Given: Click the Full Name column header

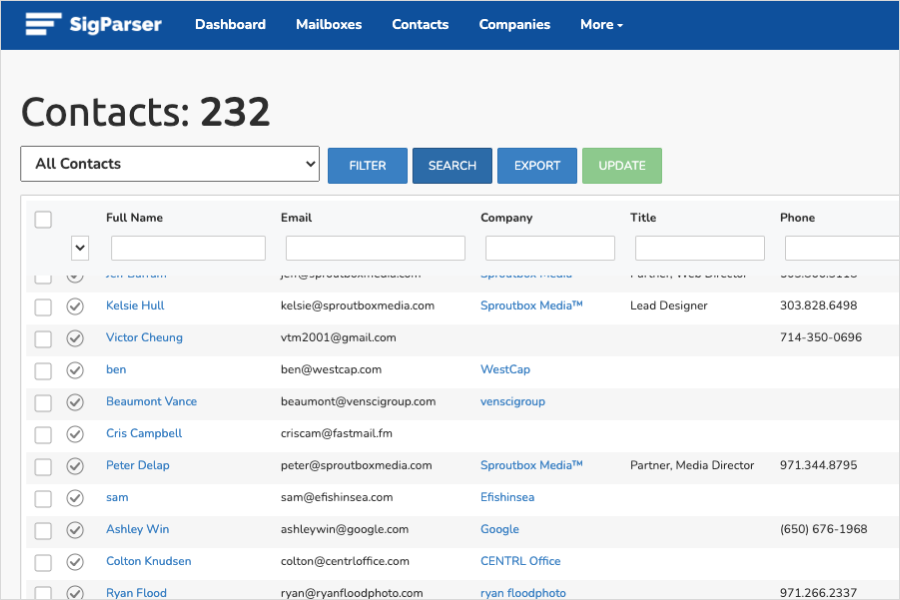Looking at the screenshot, I should point(134,218).
